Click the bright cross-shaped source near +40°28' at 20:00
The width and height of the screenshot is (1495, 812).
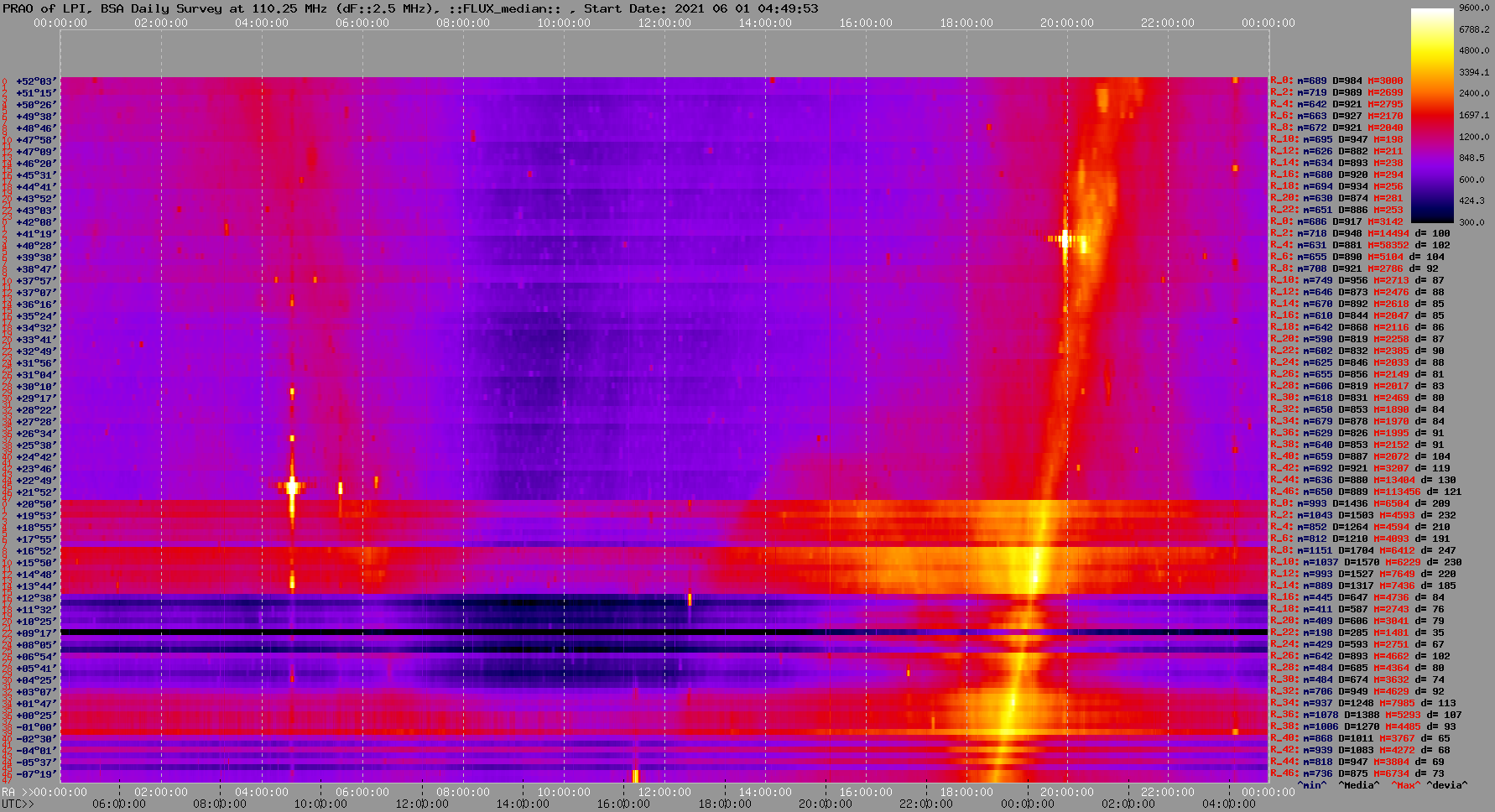pyautogui.click(x=1065, y=239)
